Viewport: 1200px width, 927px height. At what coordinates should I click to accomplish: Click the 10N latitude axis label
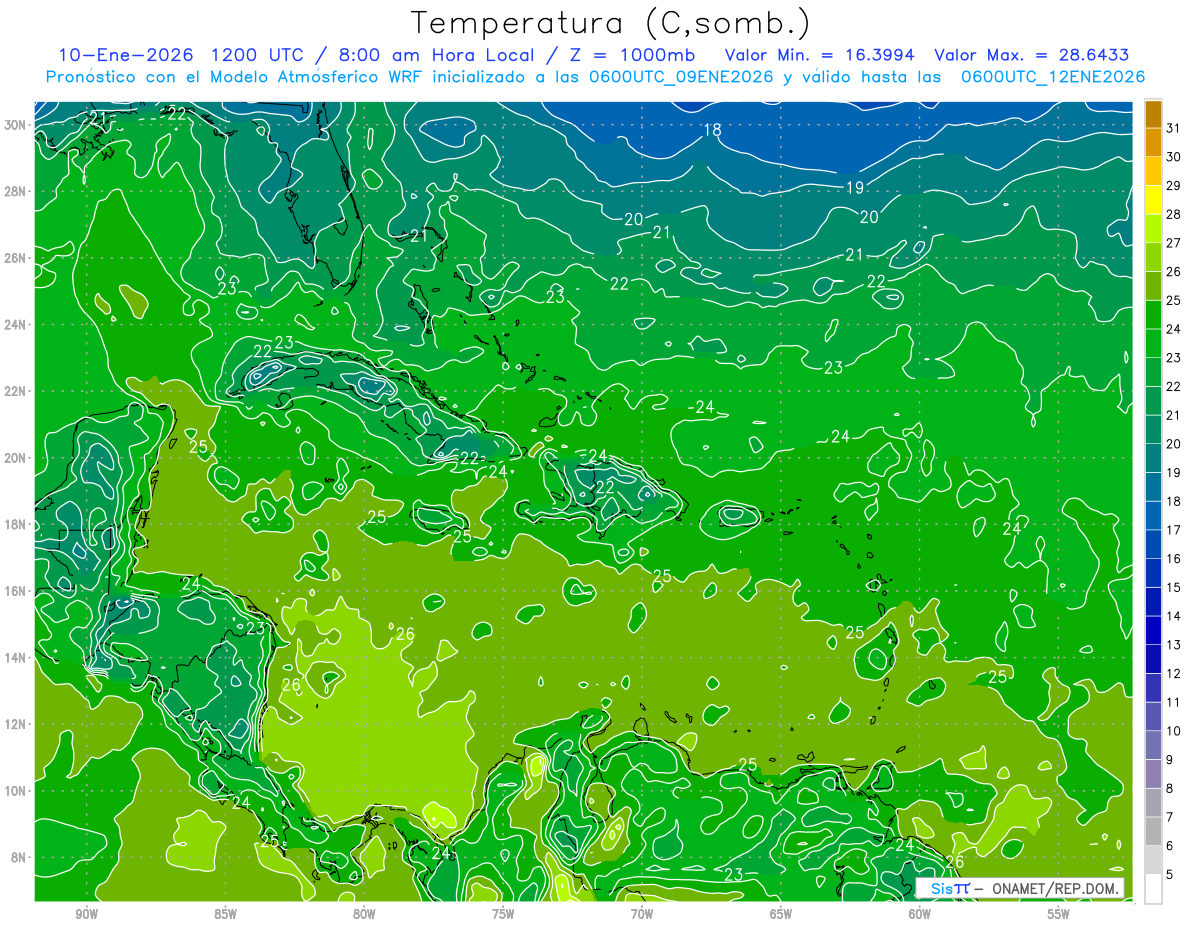(15, 791)
